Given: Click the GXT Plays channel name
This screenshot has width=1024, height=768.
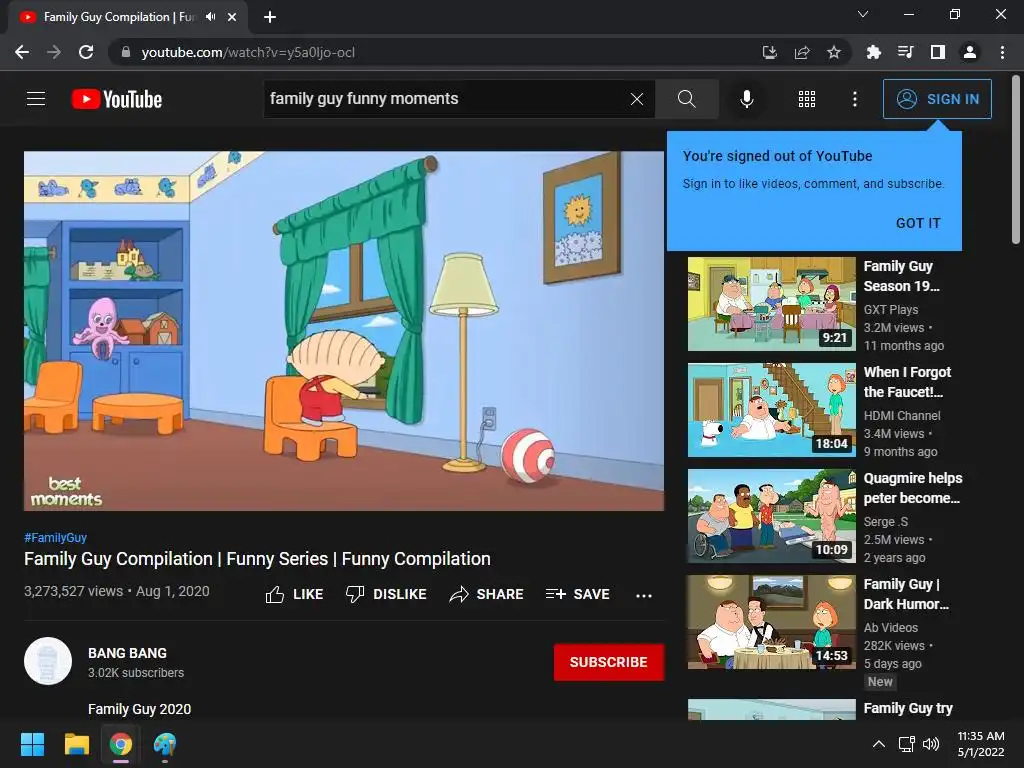Looking at the screenshot, I should coord(891,310).
